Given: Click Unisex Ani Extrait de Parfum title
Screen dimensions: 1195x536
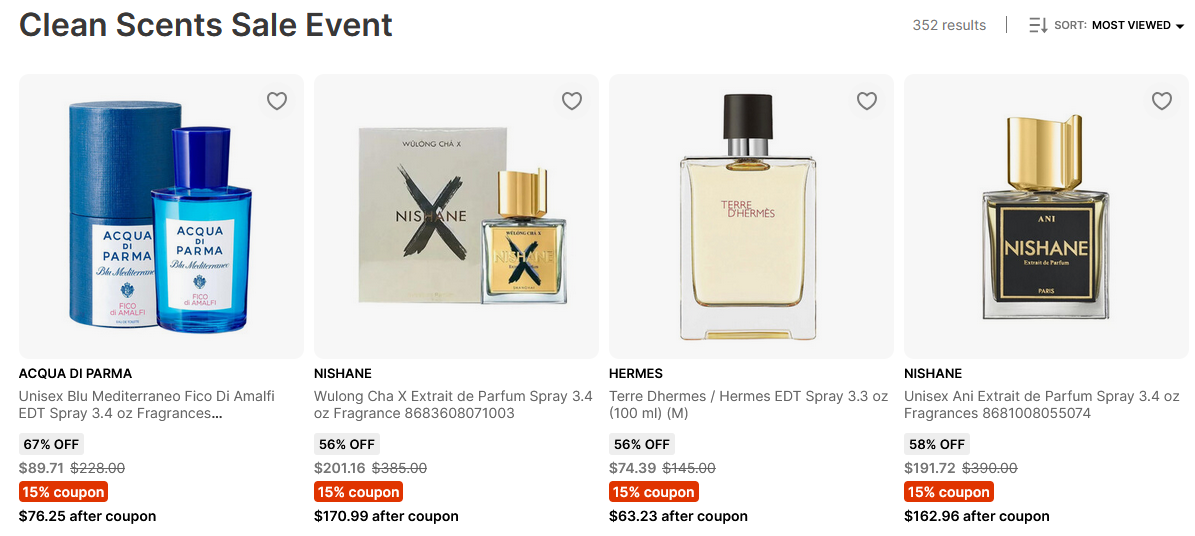Looking at the screenshot, I should pos(1041,405).
